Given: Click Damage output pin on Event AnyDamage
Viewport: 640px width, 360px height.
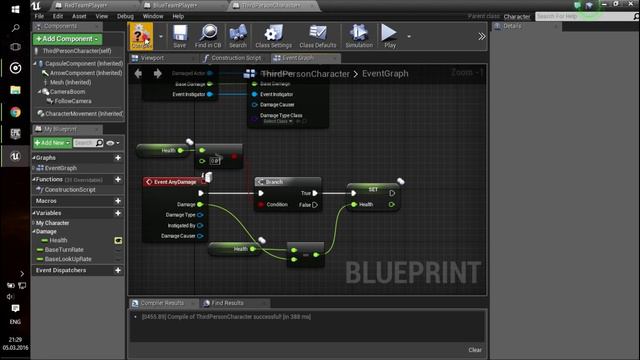Looking at the screenshot, I should point(200,204).
